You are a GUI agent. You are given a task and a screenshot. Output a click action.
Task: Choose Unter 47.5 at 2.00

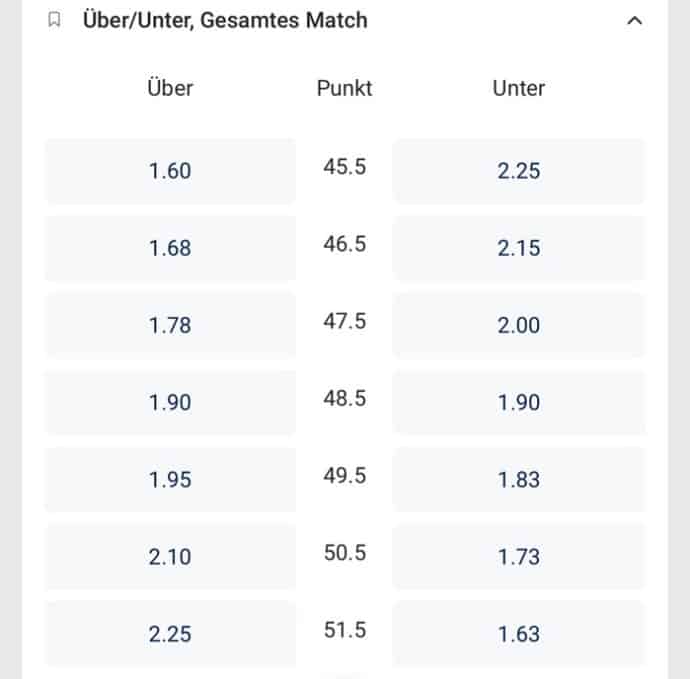(x=518, y=325)
